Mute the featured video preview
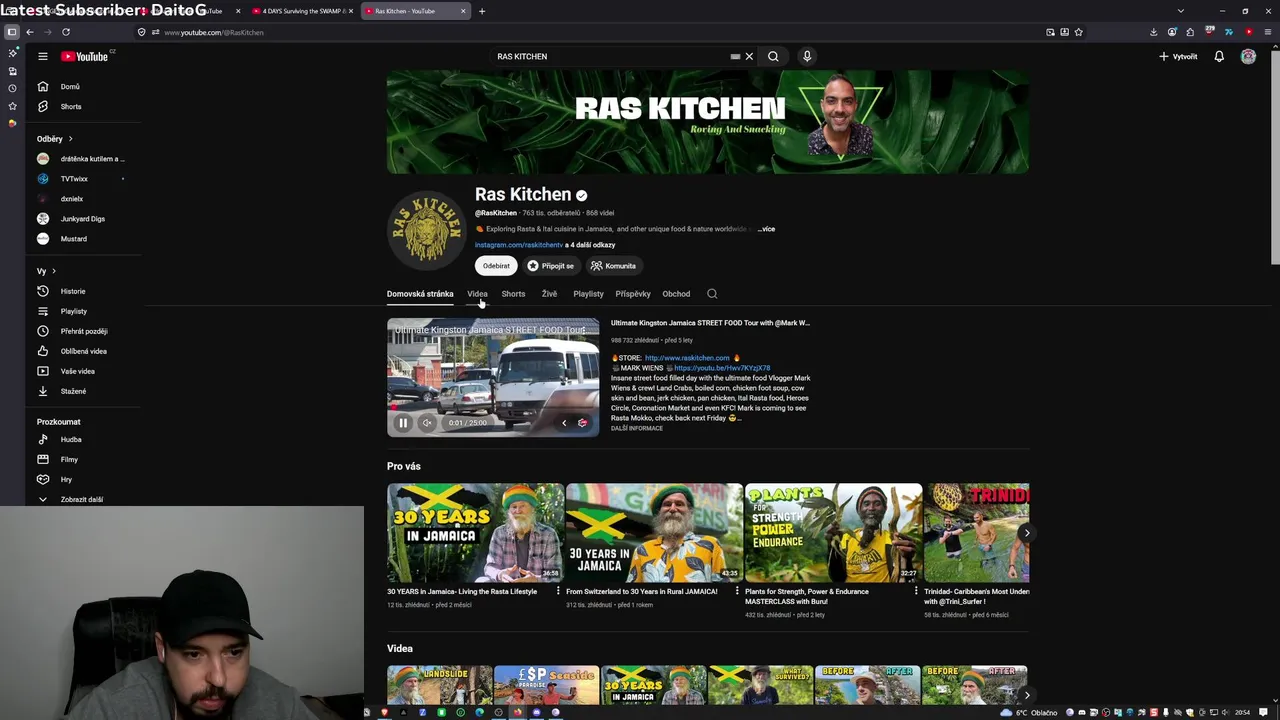Screen dimensions: 1280x720 [x=427, y=423]
